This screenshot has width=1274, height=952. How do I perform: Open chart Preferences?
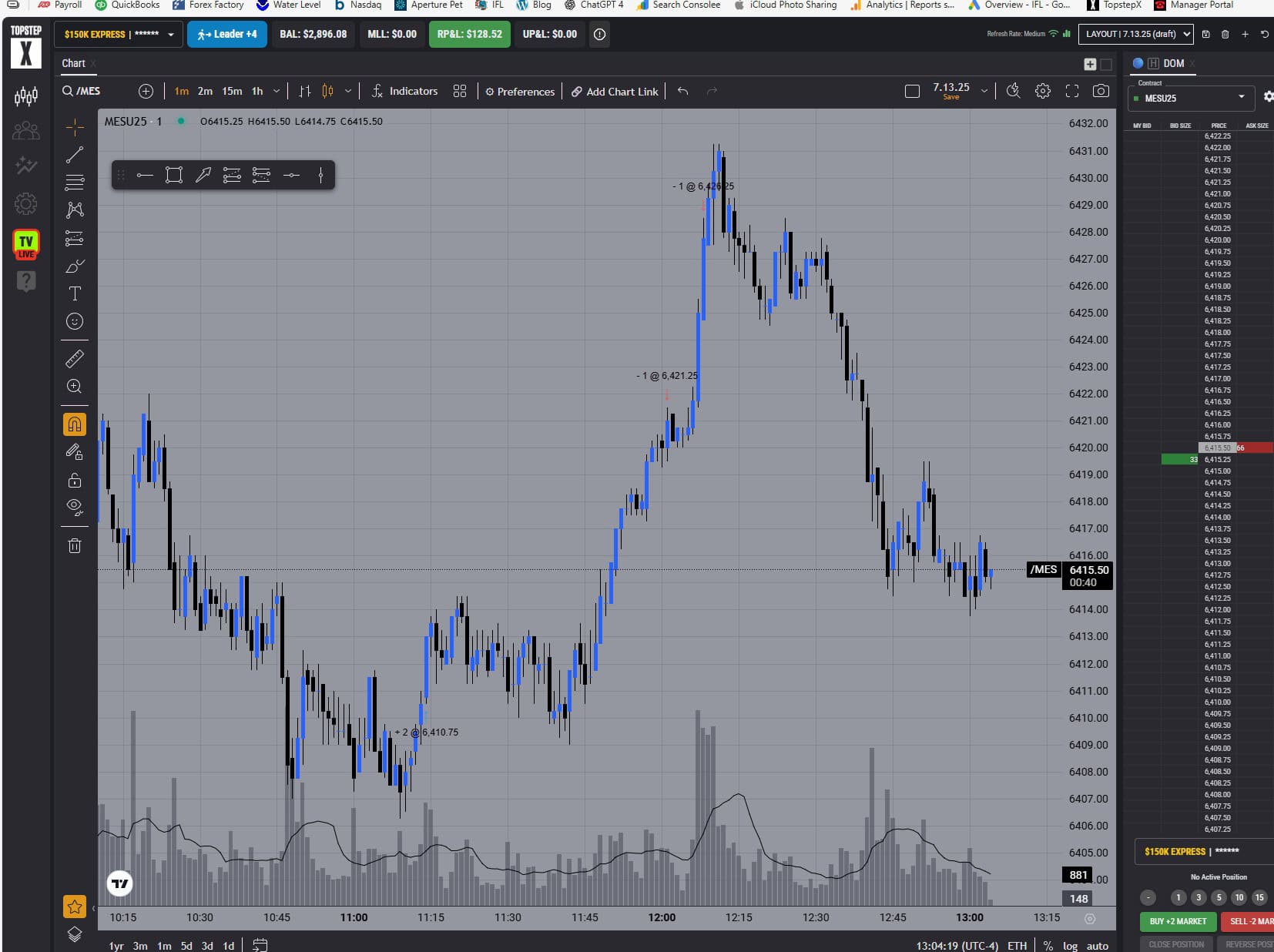pyautogui.click(x=520, y=91)
